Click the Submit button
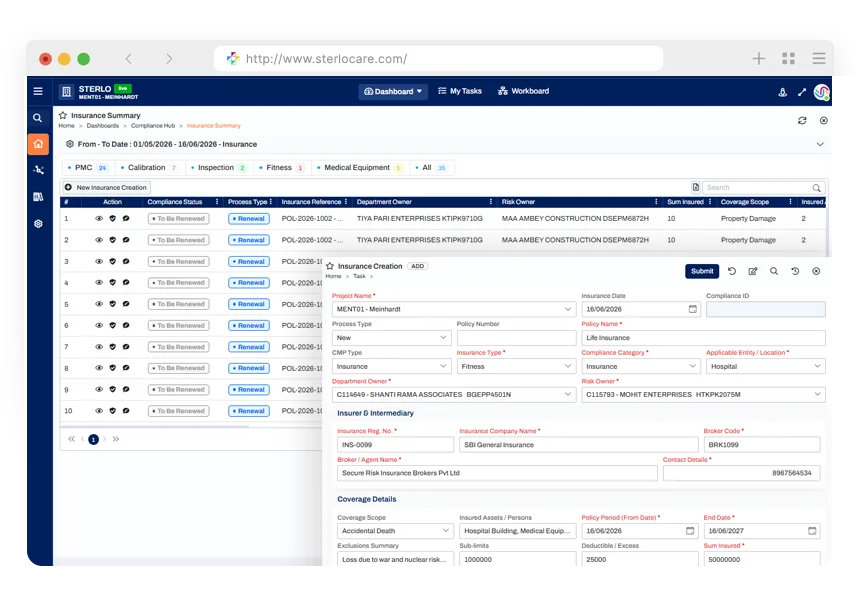 click(702, 271)
